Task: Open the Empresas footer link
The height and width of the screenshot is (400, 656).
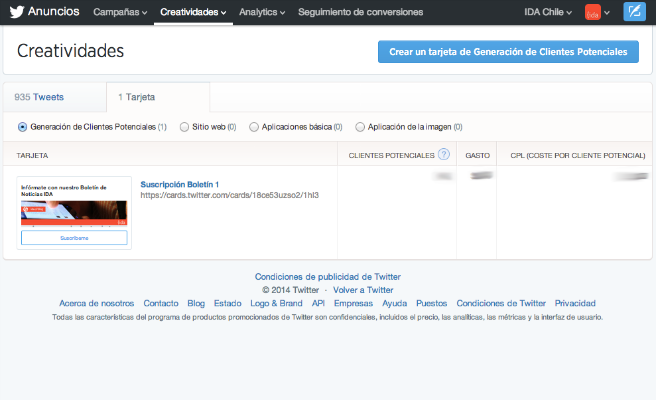Action: 353,303
